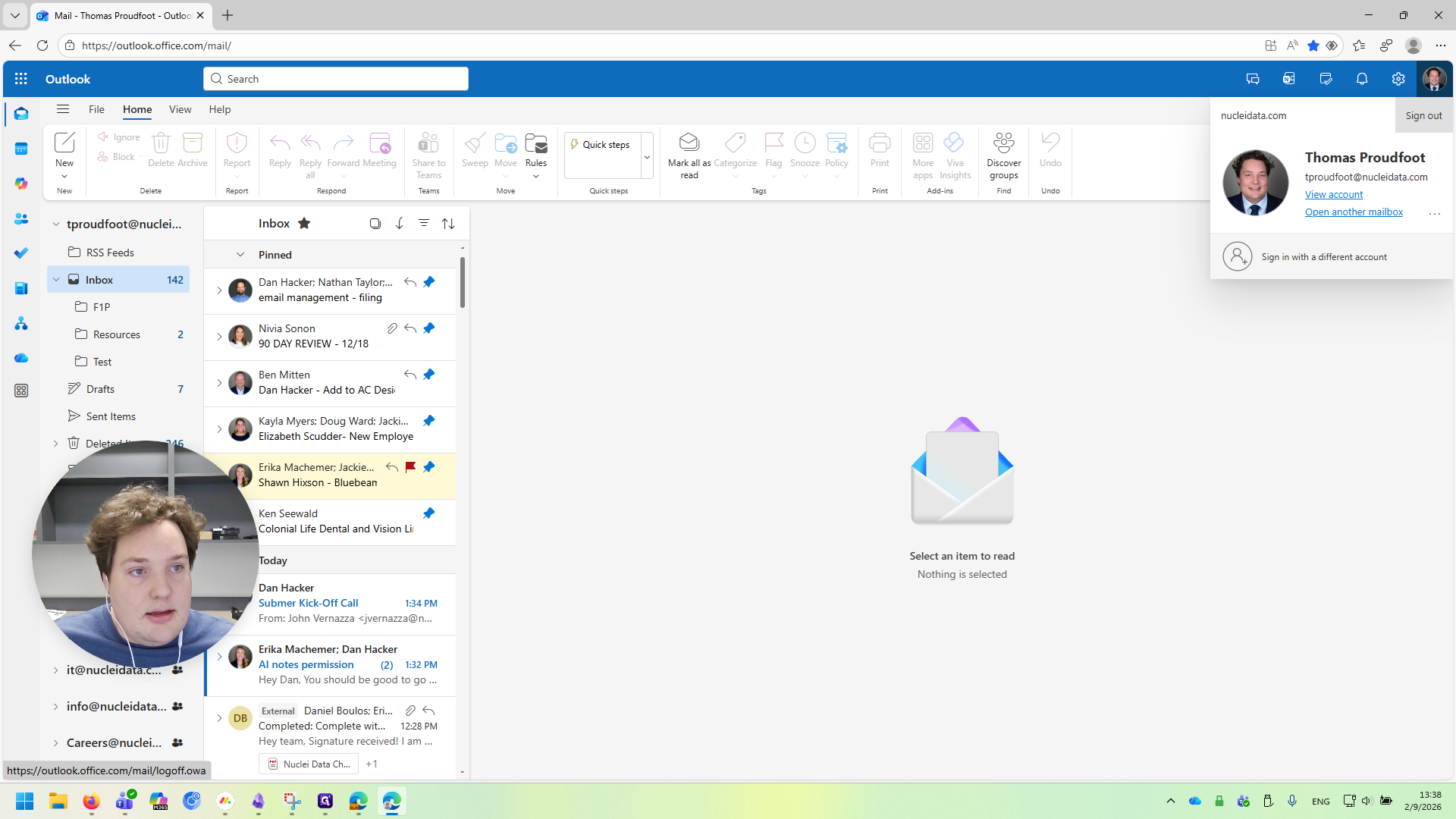Open the 'Nuclei Data Ch...' attachment chip
This screenshot has height=819, width=1456.
(309, 764)
